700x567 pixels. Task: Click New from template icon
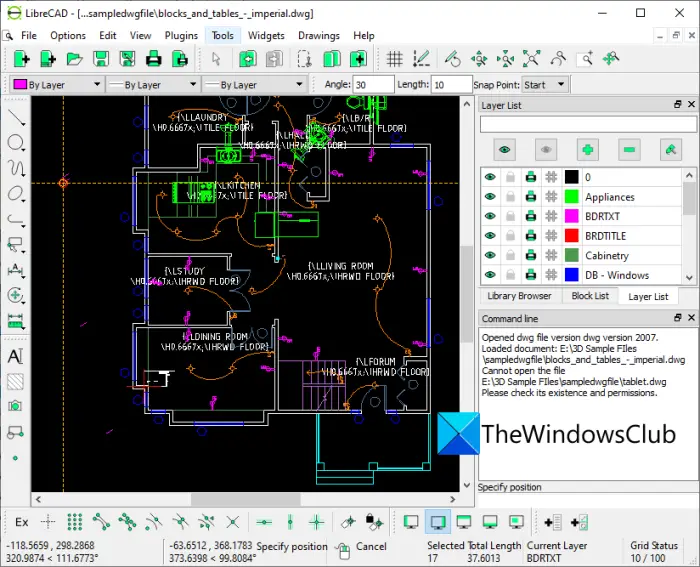coord(47,58)
